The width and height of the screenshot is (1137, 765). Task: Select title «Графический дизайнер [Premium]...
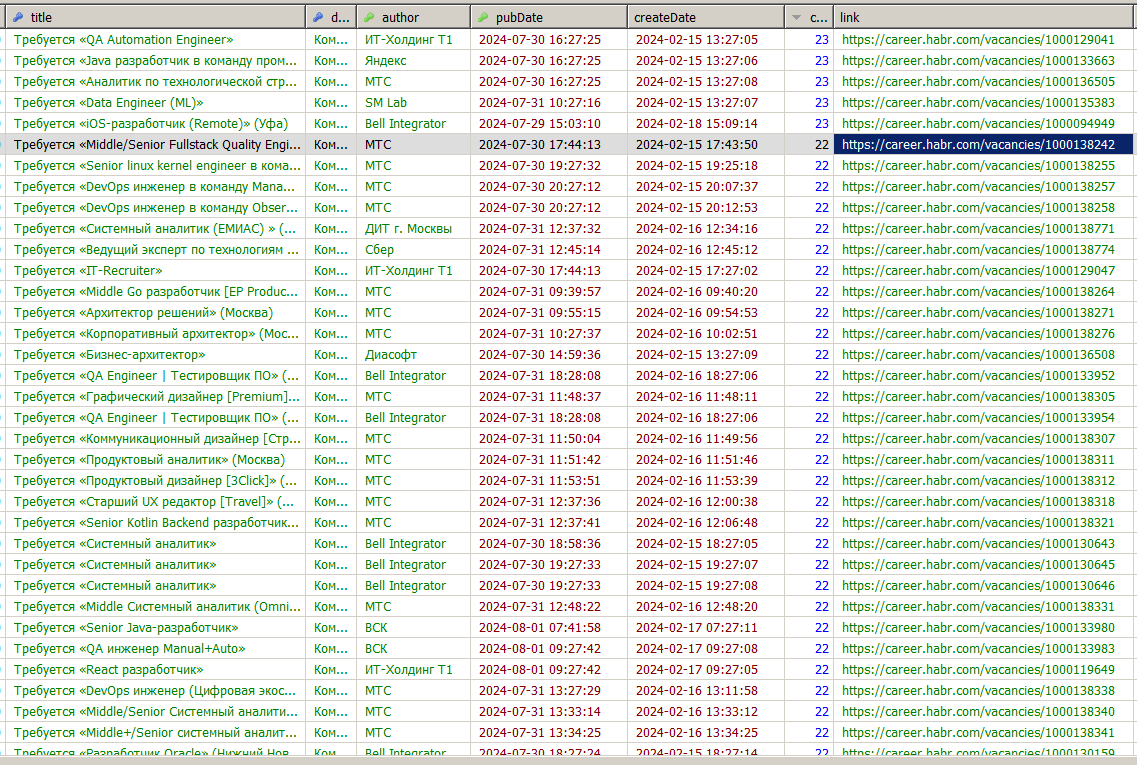tap(157, 397)
